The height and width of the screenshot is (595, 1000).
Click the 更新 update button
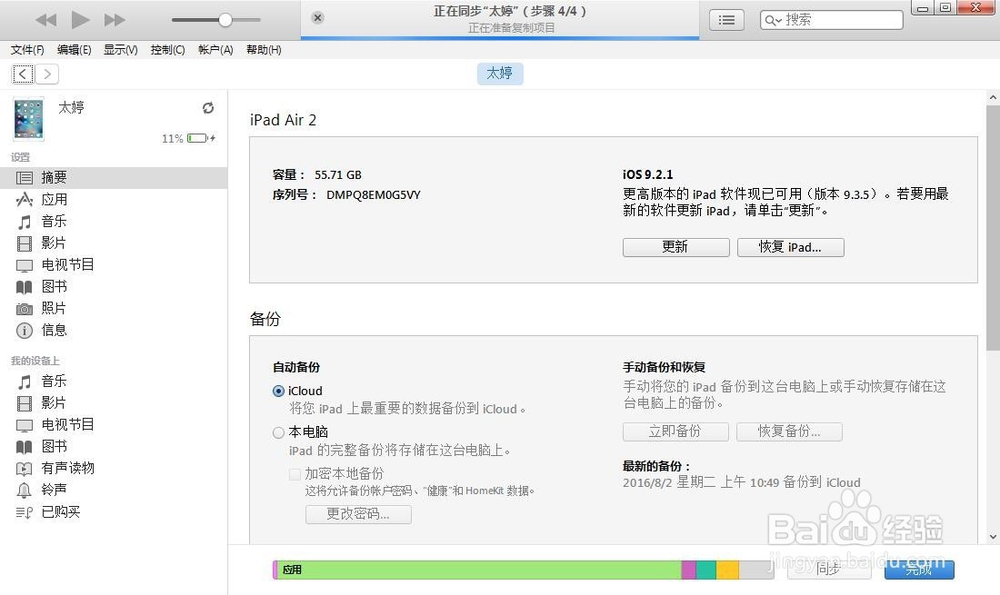[x=676, y=247]
